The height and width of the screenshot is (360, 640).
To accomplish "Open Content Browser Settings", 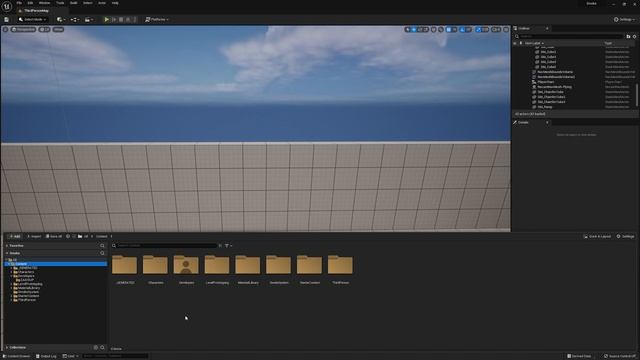I will tap(625, 236).
